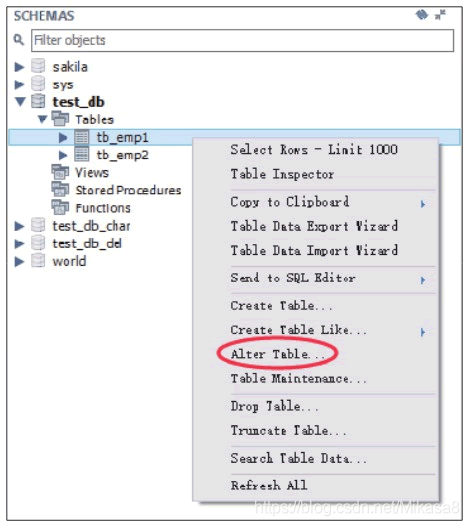Click the Views folder icon
Viewport: 469px width, 526px height.
pos(60,172)
